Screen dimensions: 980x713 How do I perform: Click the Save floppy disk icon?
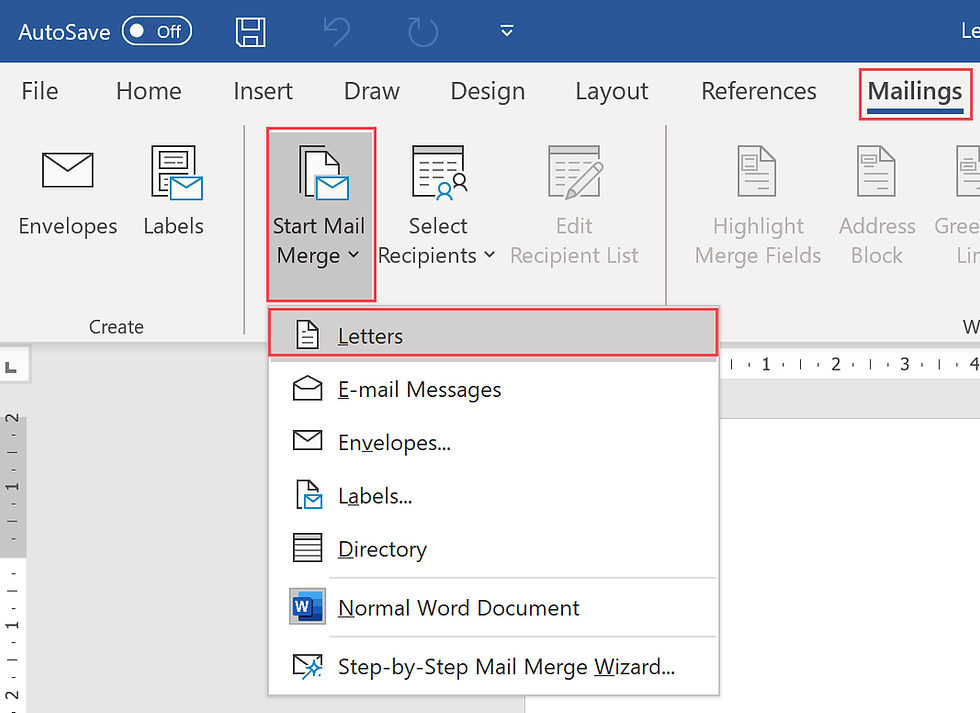point(251,31)
